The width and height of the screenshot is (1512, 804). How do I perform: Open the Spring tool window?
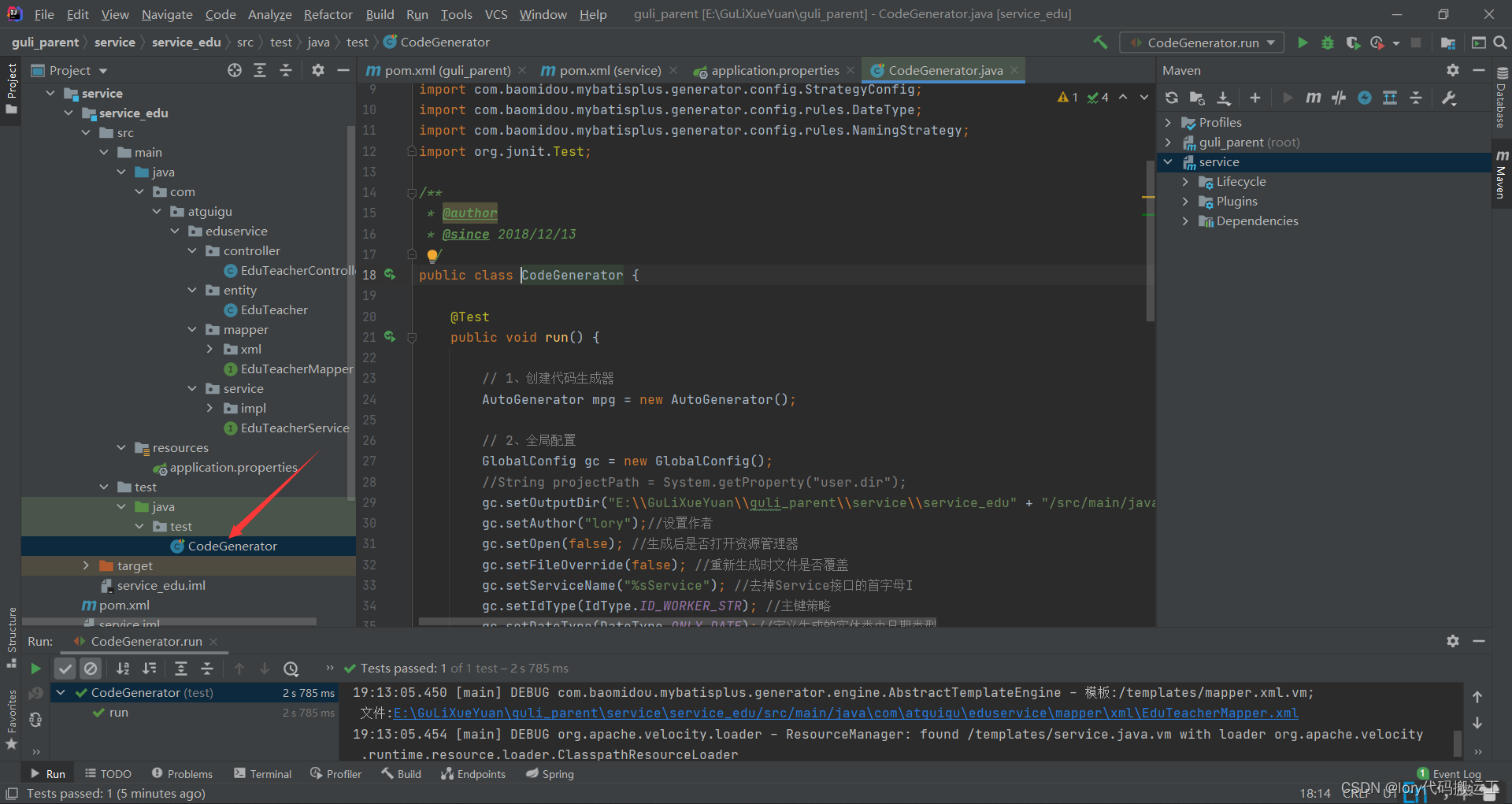(x=550, y=774)
